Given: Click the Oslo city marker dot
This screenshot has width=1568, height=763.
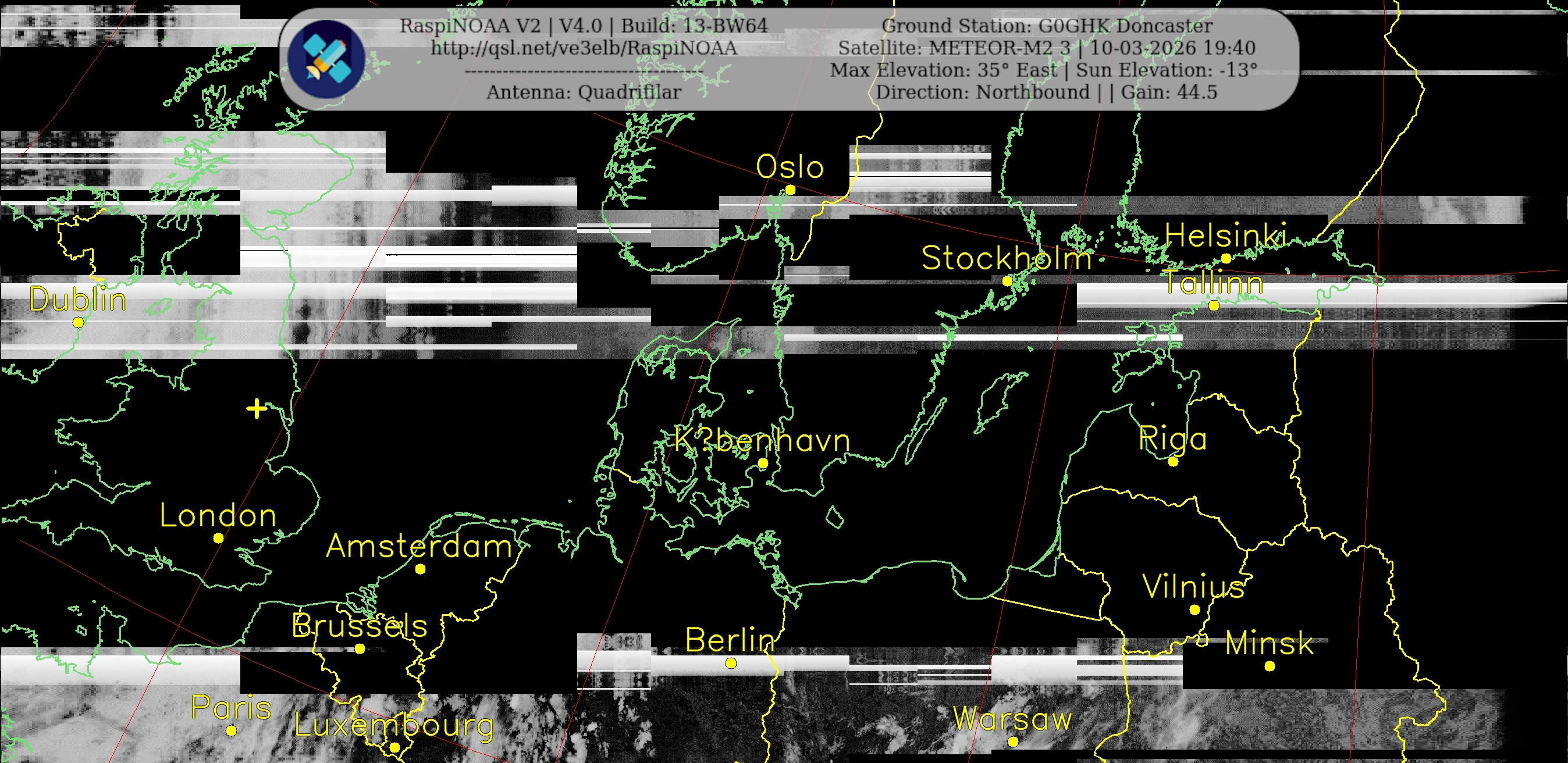Looking at the screenshot, I should coord(790,190).
